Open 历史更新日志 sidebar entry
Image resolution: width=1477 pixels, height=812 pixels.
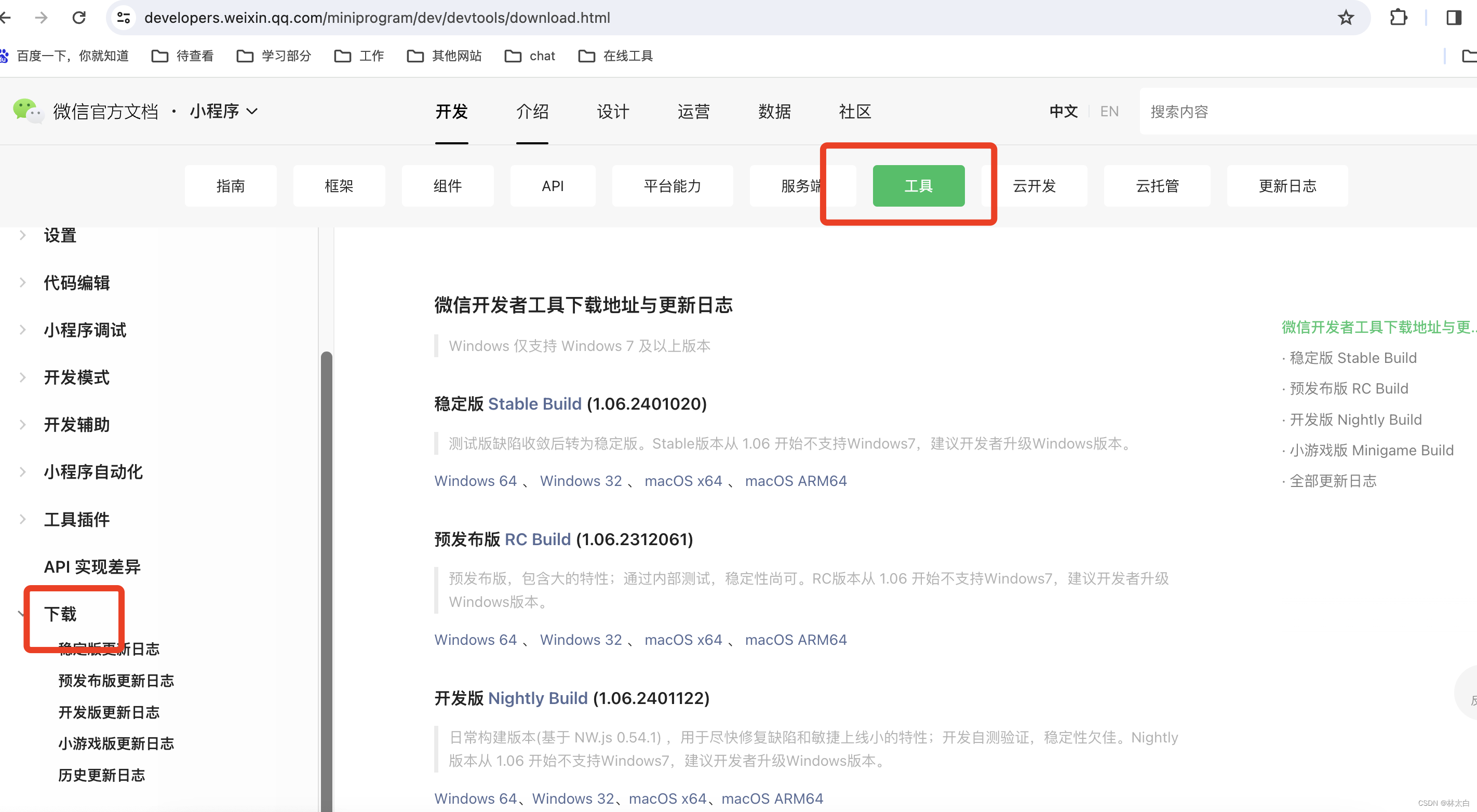[x=101, y=775]
